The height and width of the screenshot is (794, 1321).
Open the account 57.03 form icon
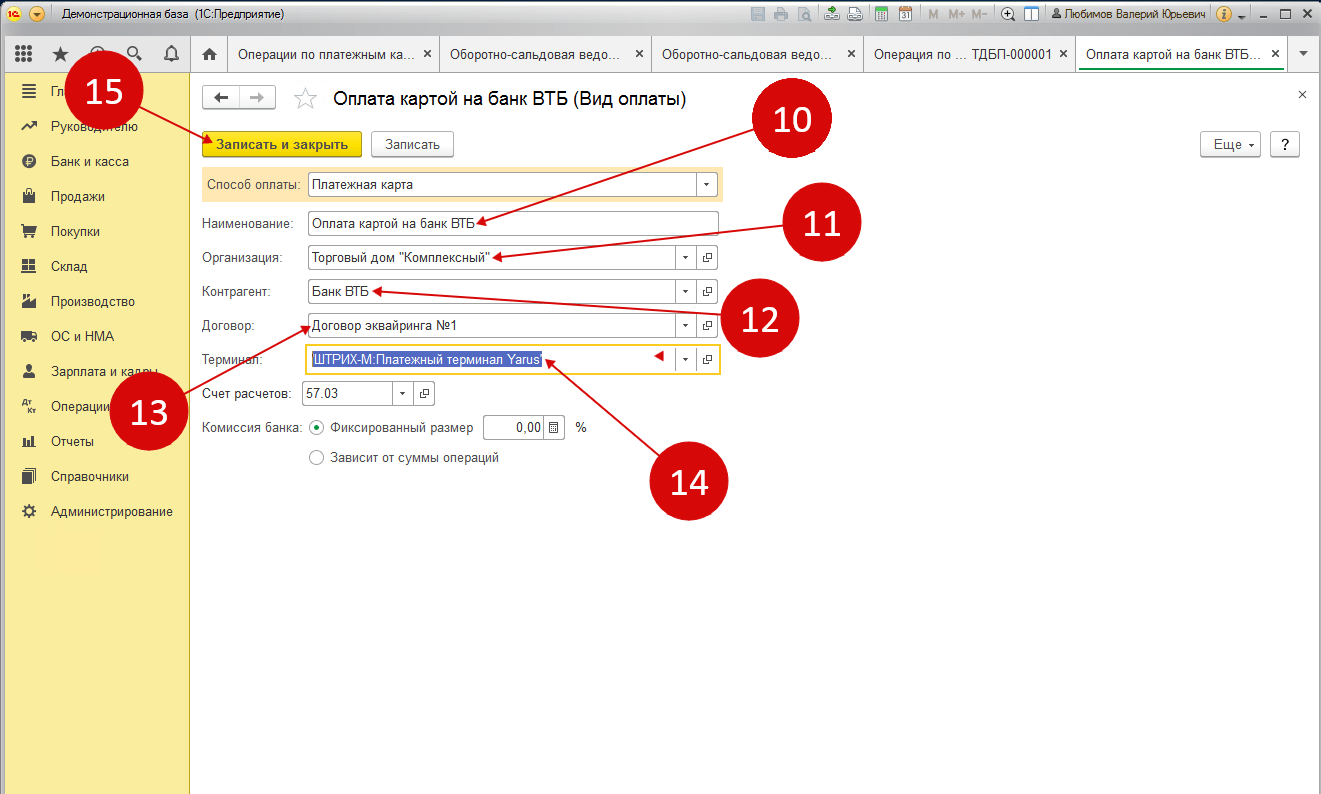[x=424, y=393]
